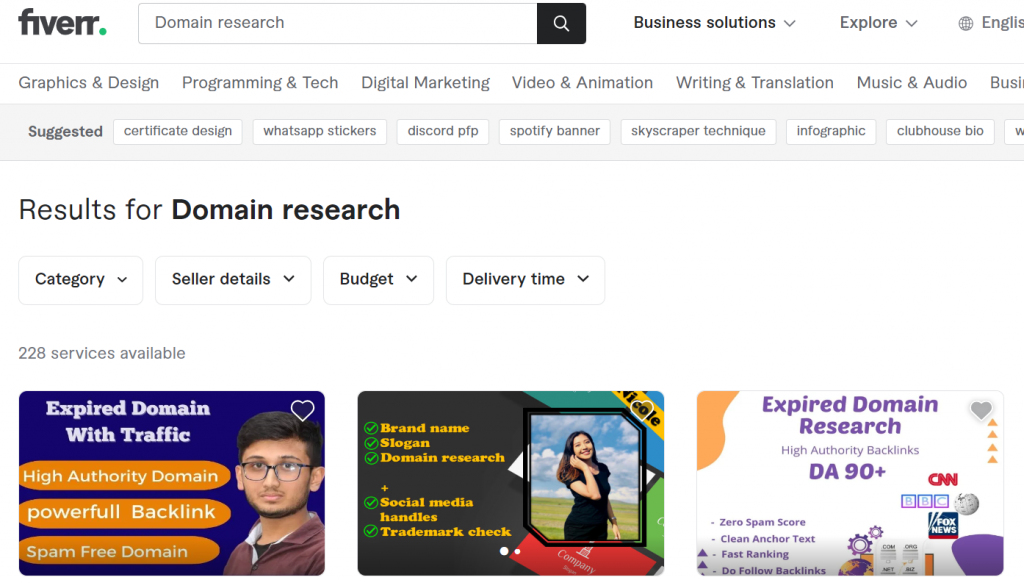Select Programming & Tech category
Viewport: 1024px width, 580px height.
pyautogui.click(x=260, y=83)
